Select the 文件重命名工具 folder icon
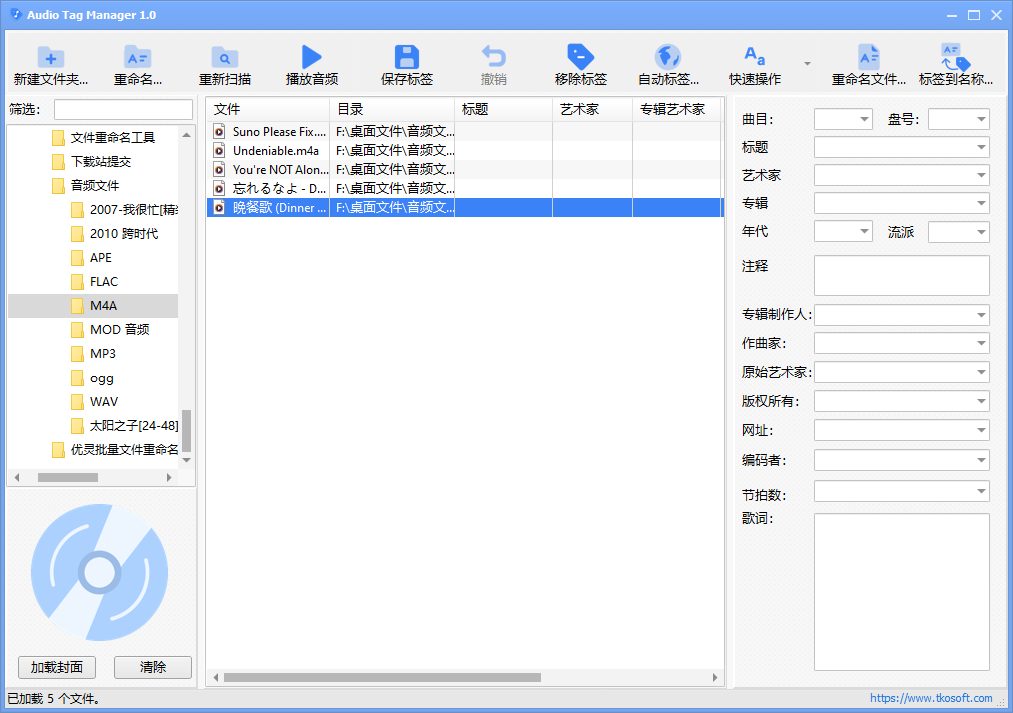This screenshot has height=713, width=1013. click(58, 138)
